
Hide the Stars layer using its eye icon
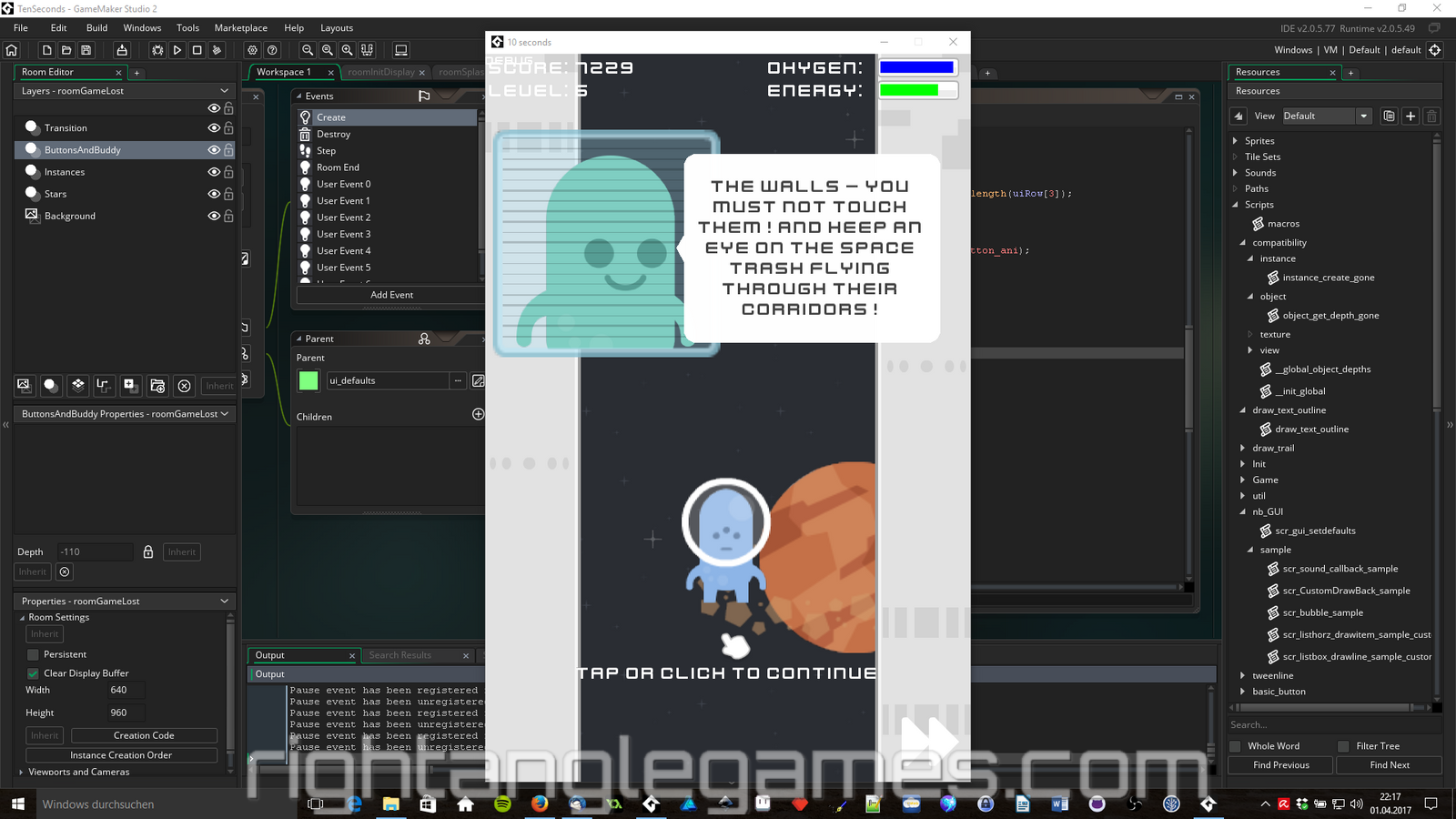(214, 194)
